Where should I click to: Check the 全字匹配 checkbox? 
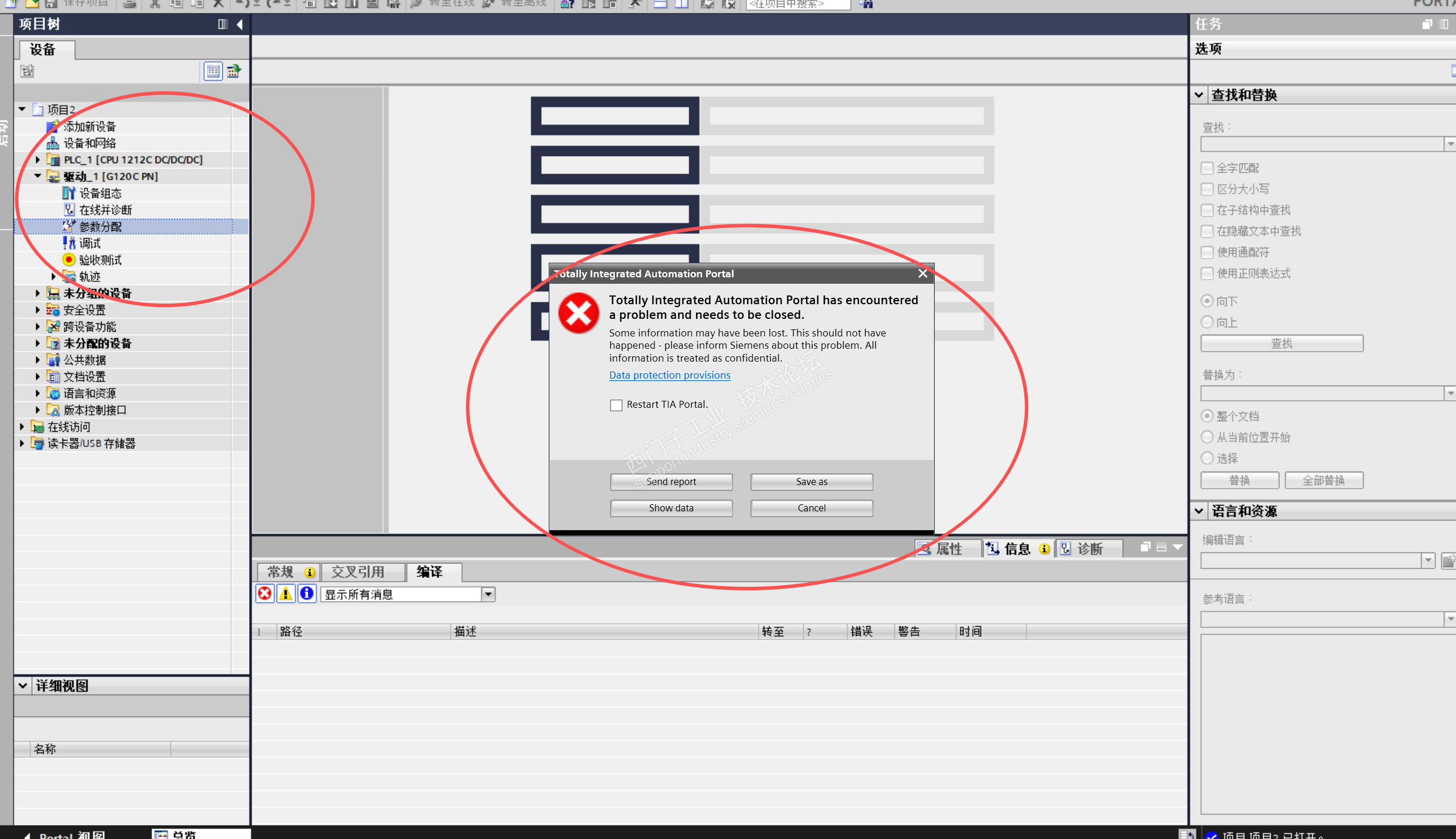pos(1207,169)
